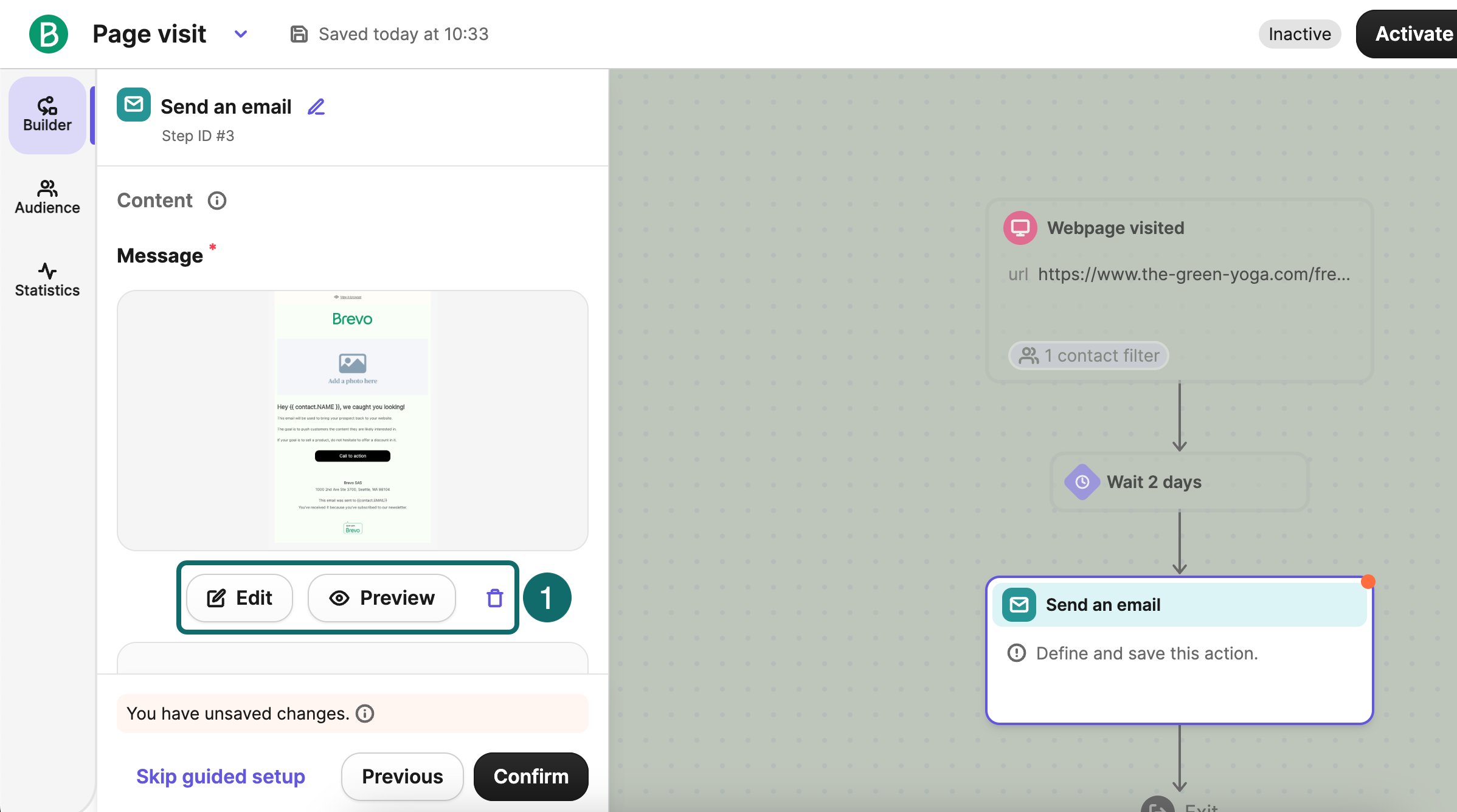Delete the message with trash icon
This screenshot has width=1457, height=812.
point(495,598)
